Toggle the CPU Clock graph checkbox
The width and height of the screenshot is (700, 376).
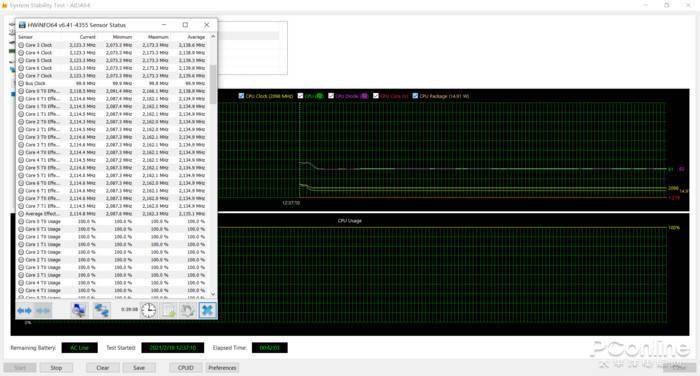(242, 96)
